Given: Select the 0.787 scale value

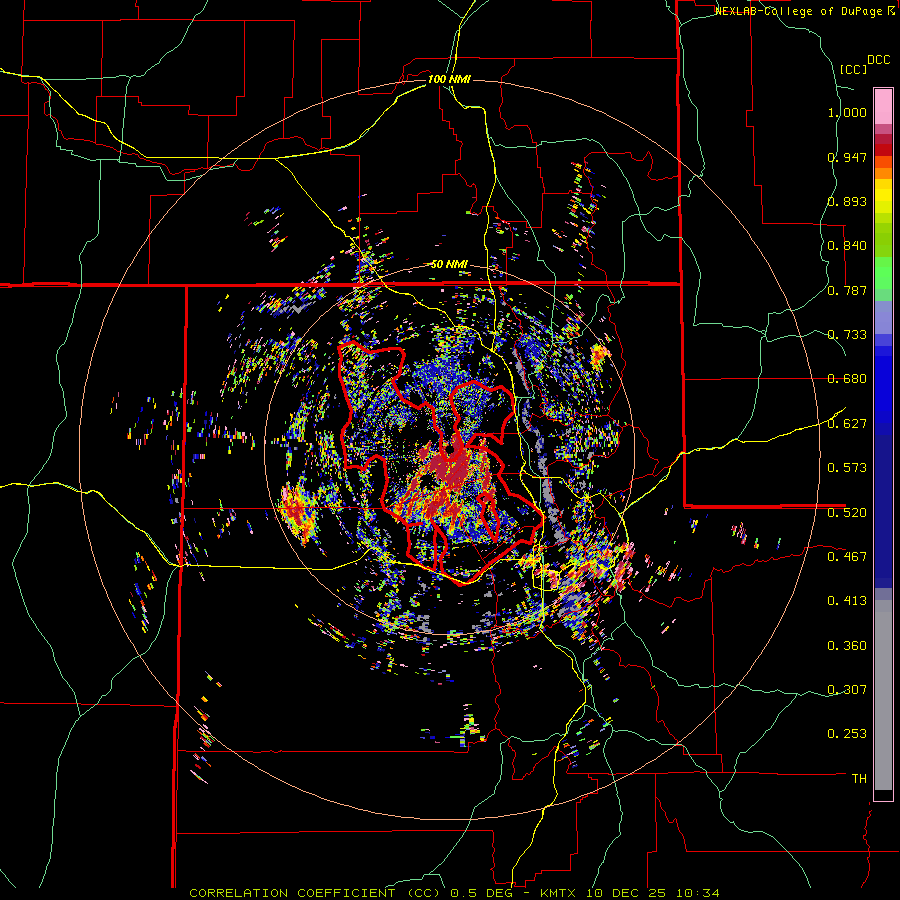Looking at the screenshot, I should coord(847,290).
